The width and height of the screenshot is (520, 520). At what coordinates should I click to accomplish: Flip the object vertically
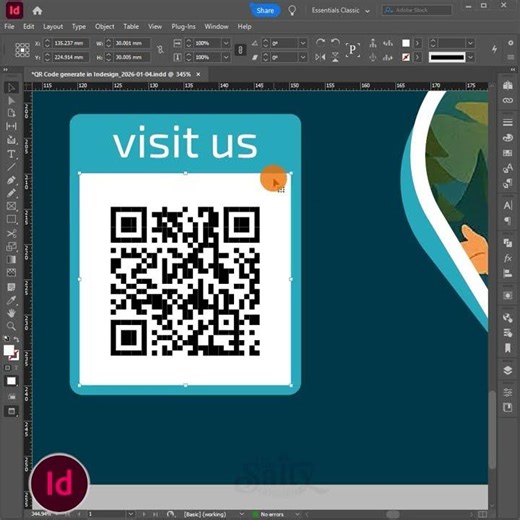335,57
